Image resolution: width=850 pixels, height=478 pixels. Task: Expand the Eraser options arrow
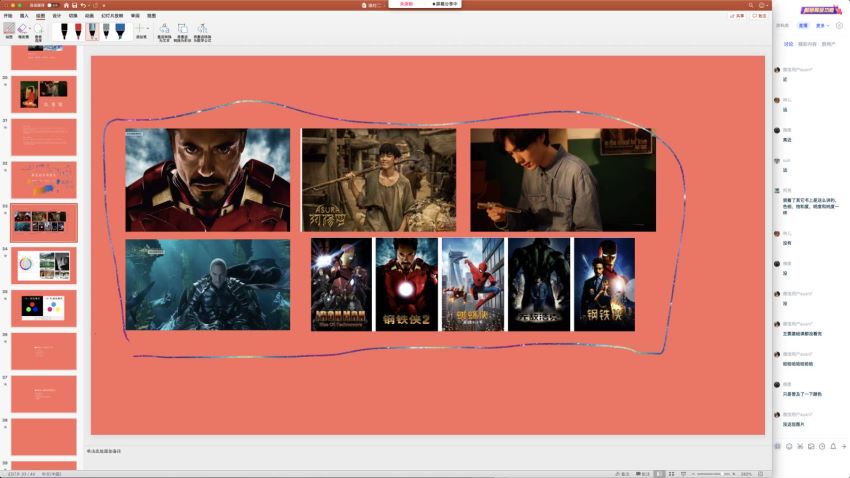tap(29, 28)
